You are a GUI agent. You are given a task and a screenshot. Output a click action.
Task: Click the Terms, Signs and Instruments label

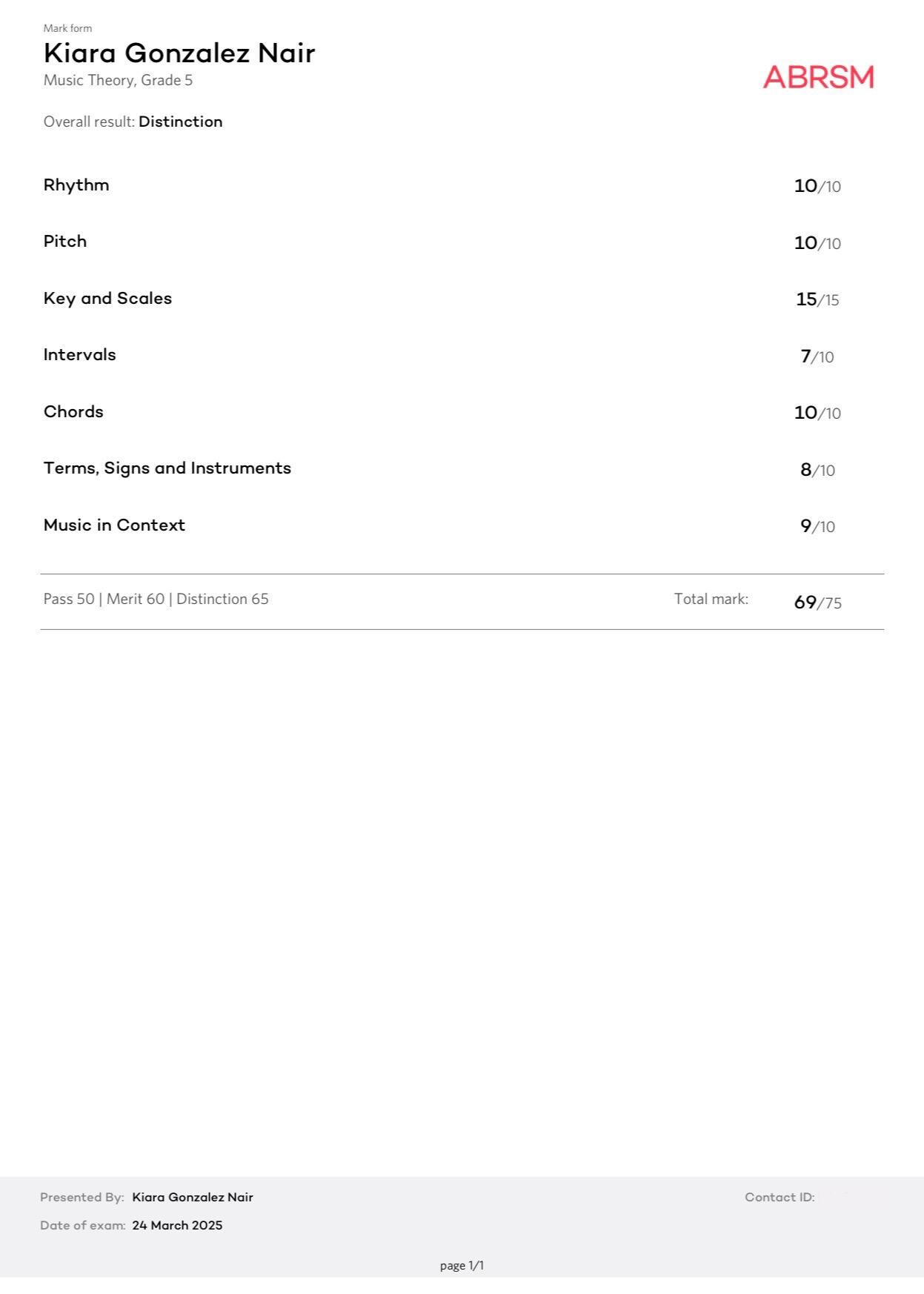(x=167, y=468)
